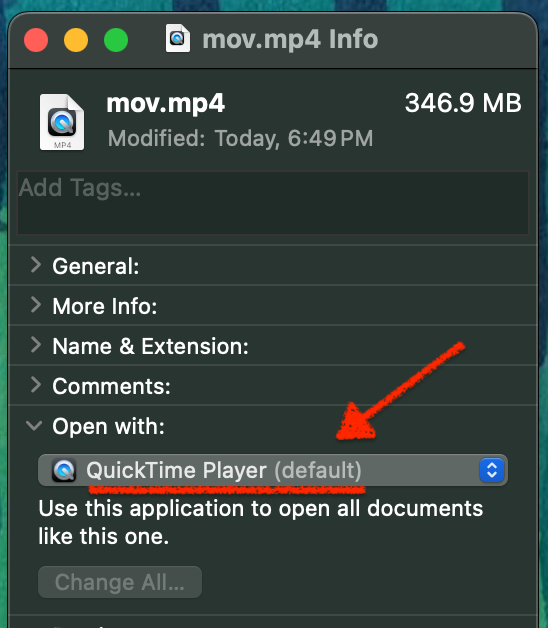Zoom the Info window with green button
Image resolution: width=548 pixels, height=628 pixels.
(x=116, y=40)
